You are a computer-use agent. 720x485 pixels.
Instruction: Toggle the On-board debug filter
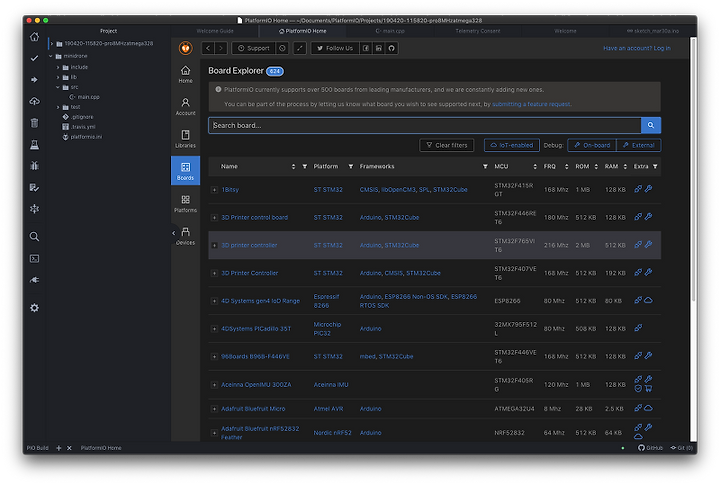point(592,145)
